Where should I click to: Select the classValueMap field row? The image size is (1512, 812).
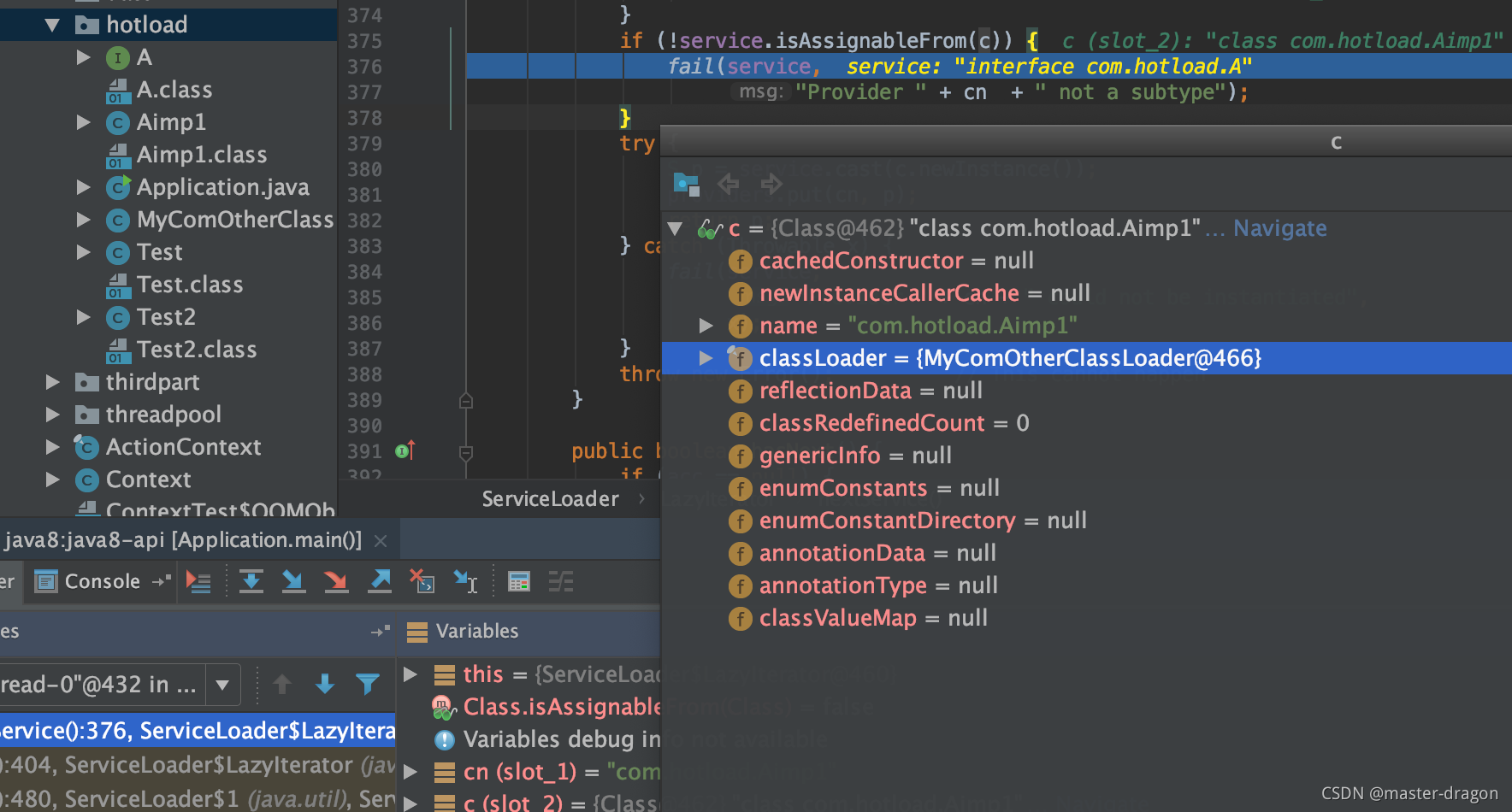[1086, 618]
